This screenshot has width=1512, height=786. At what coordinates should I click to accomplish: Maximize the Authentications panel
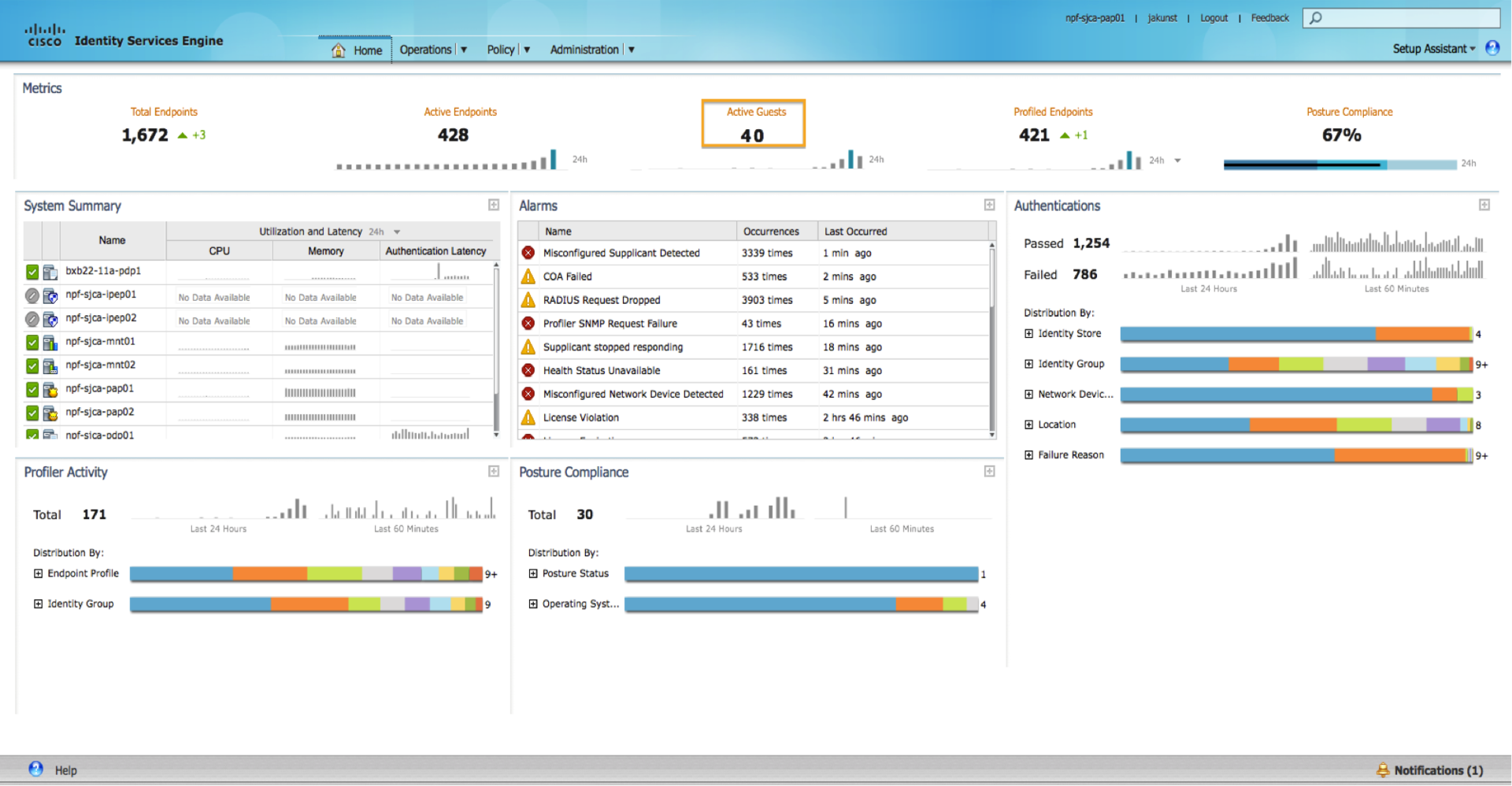click(x=1484, y=205)
